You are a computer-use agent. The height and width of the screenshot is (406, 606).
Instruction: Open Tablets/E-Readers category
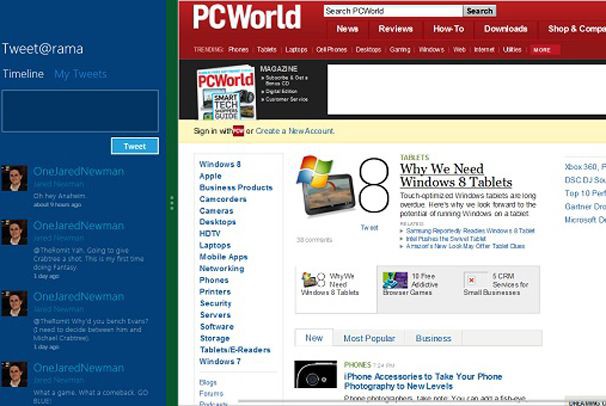[x=235, y=350]
